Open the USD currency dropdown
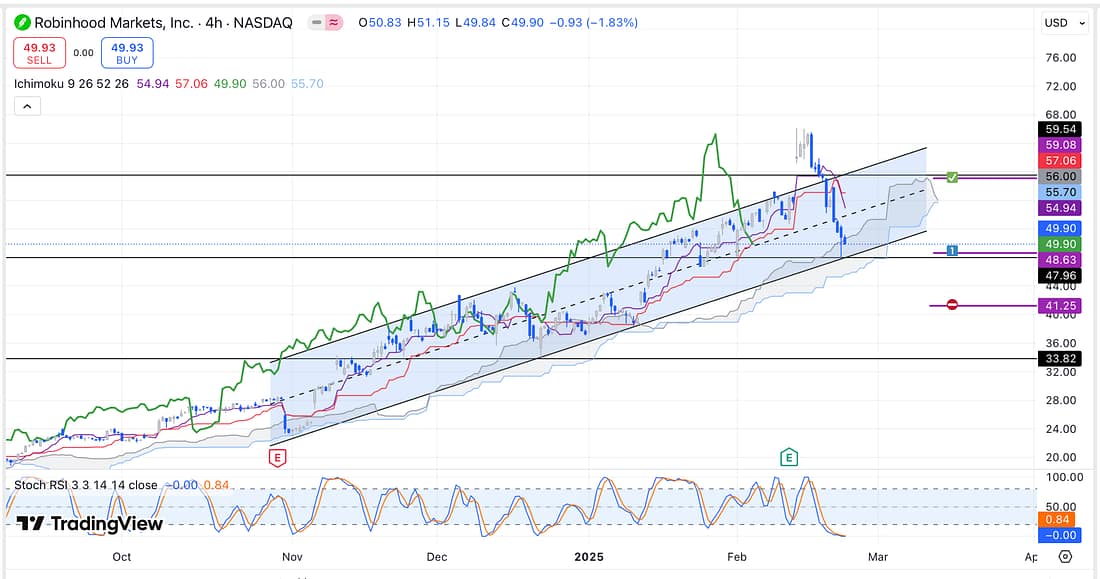Image resolution: width=1100 pixels, height=579 pixels. tap(1060, 22)
